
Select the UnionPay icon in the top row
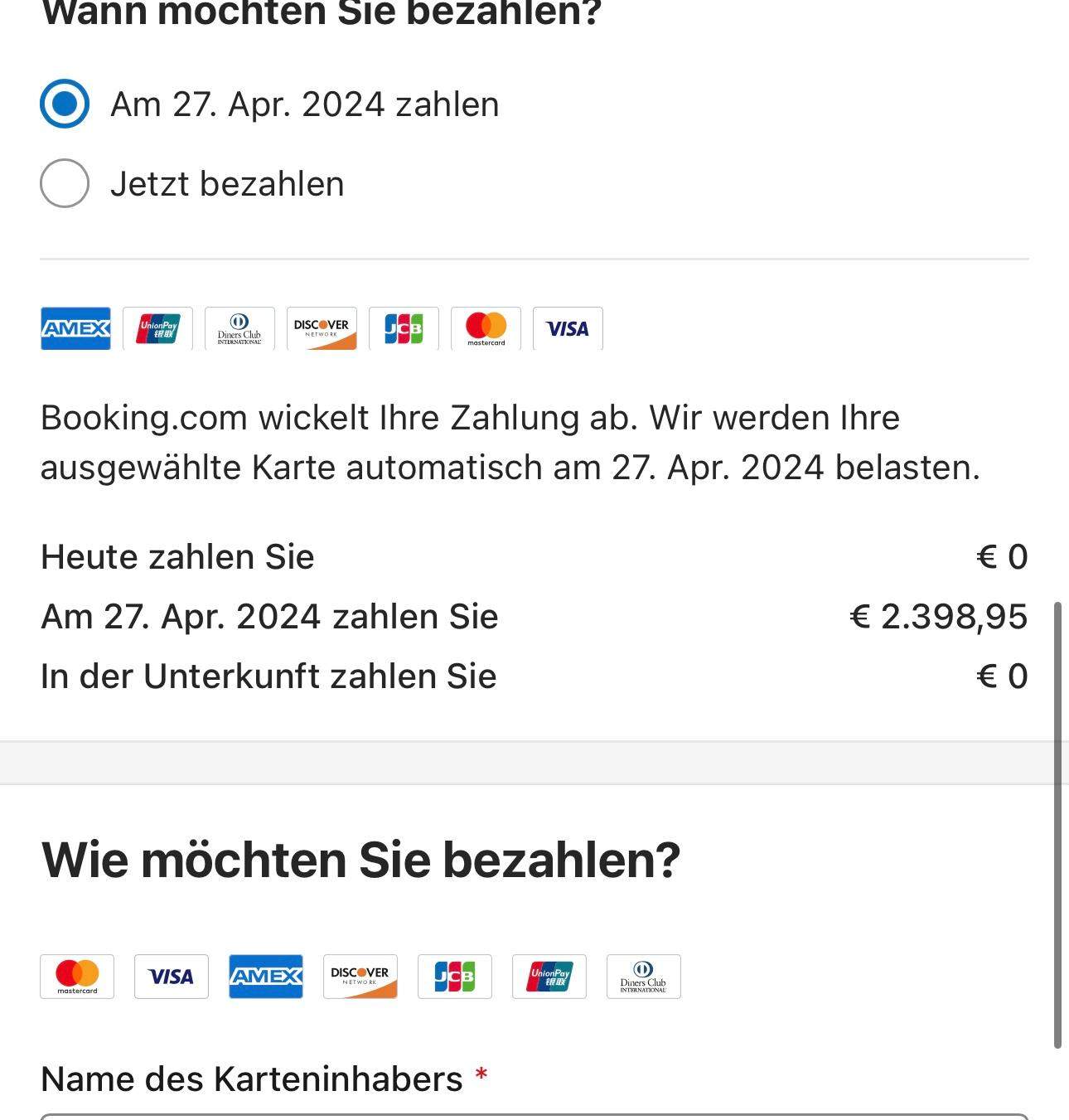(157, 328)
